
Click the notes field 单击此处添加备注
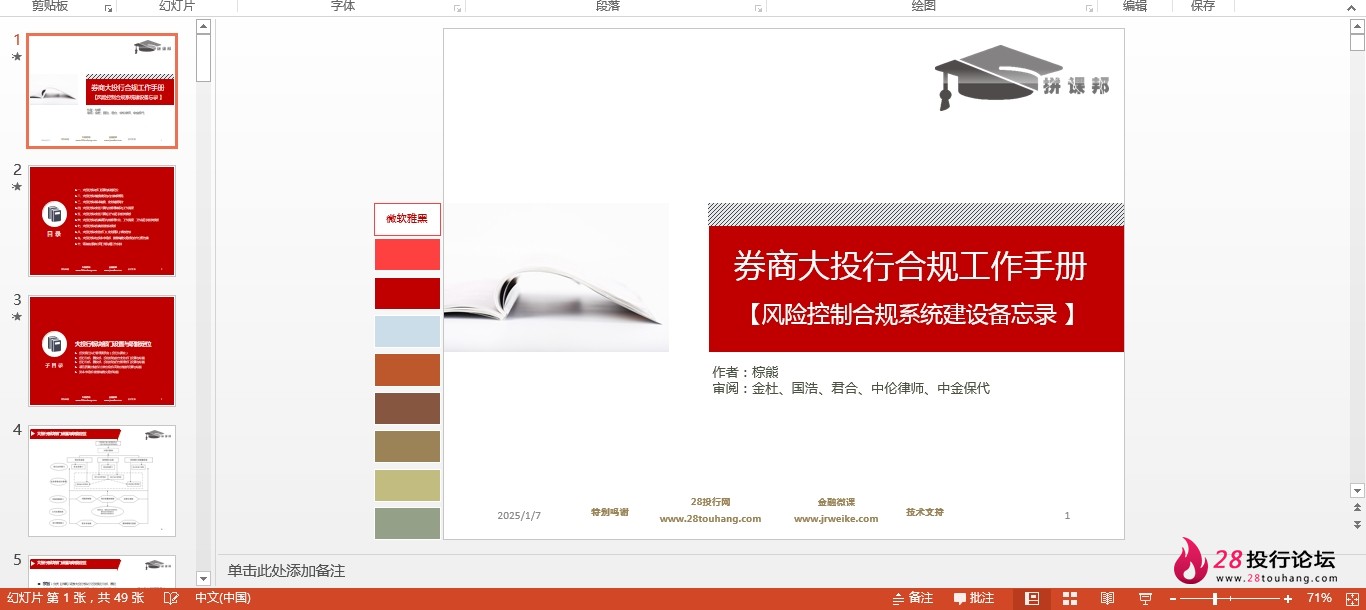point(286,571)
